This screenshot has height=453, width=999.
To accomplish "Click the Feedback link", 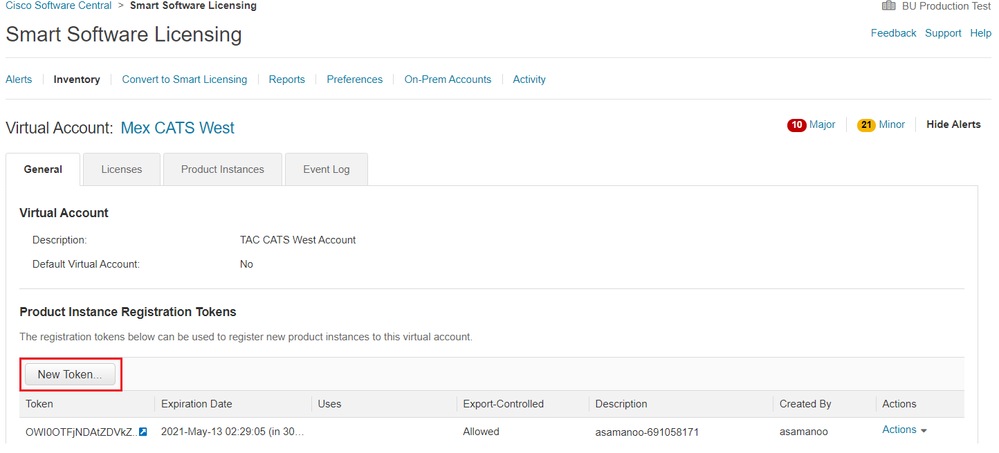I will 893,33.
